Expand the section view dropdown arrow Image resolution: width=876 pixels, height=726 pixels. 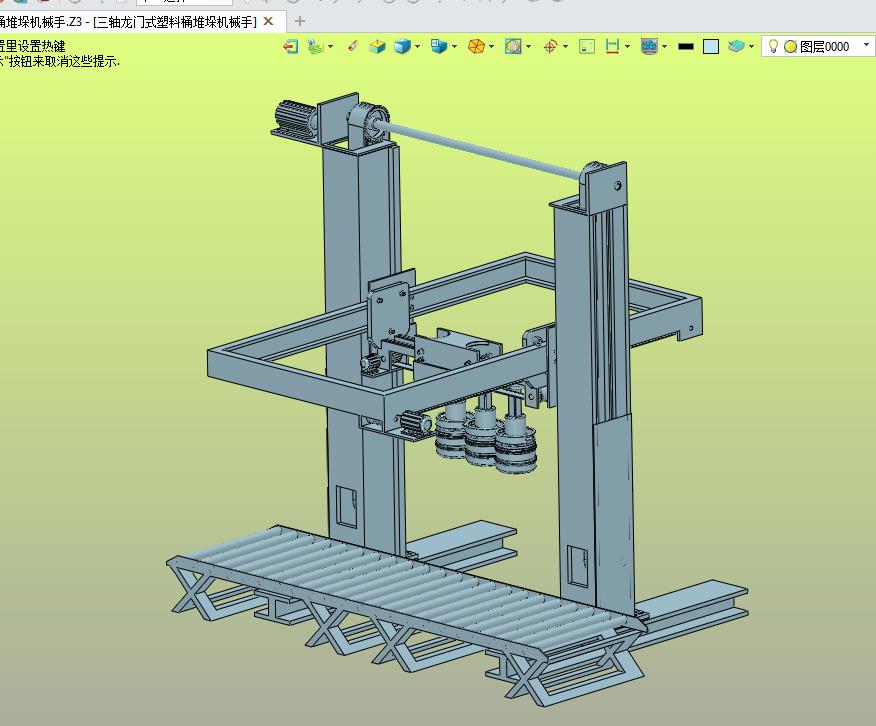click(529, 46)
